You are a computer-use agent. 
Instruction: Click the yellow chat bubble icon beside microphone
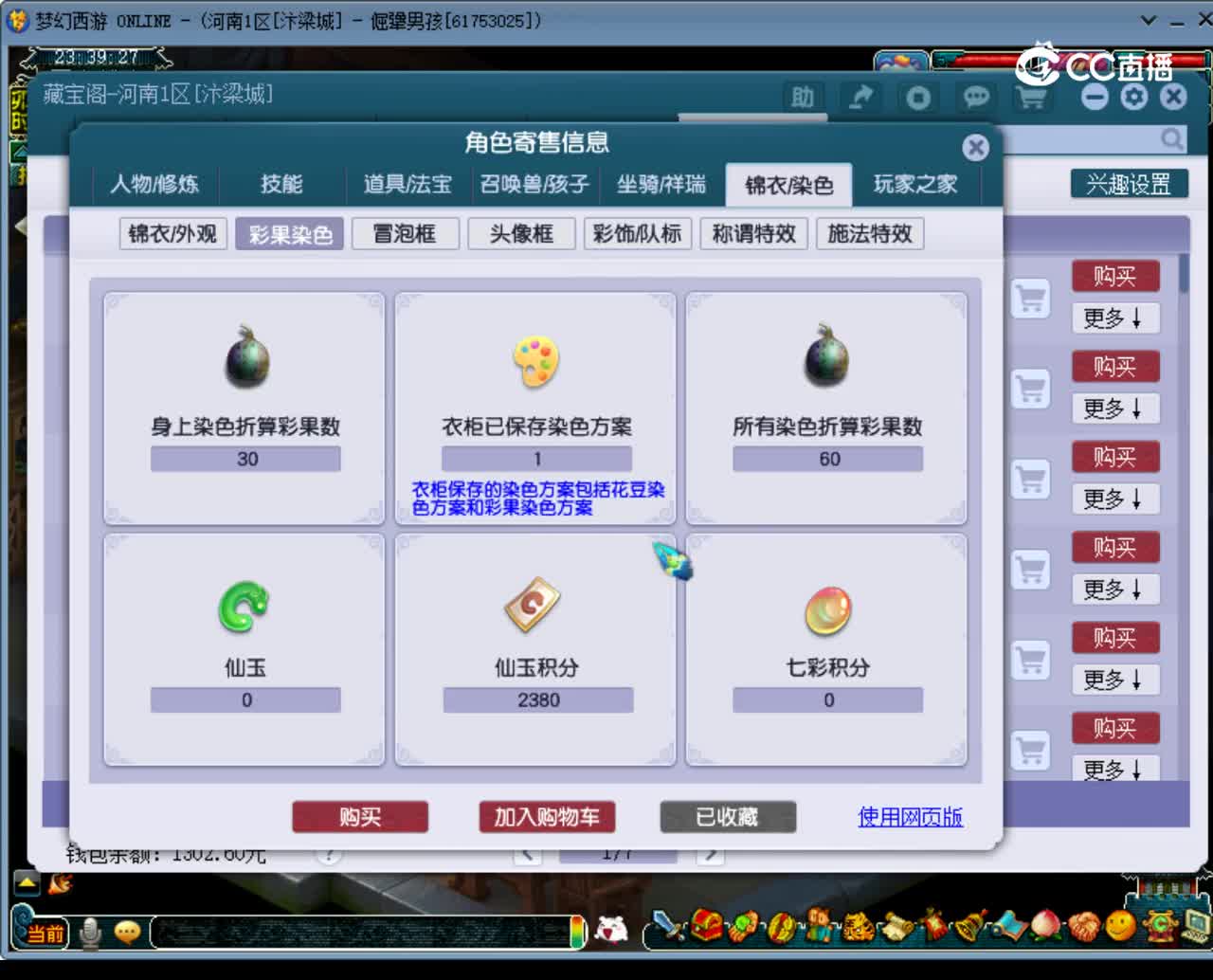coord(127,933)
